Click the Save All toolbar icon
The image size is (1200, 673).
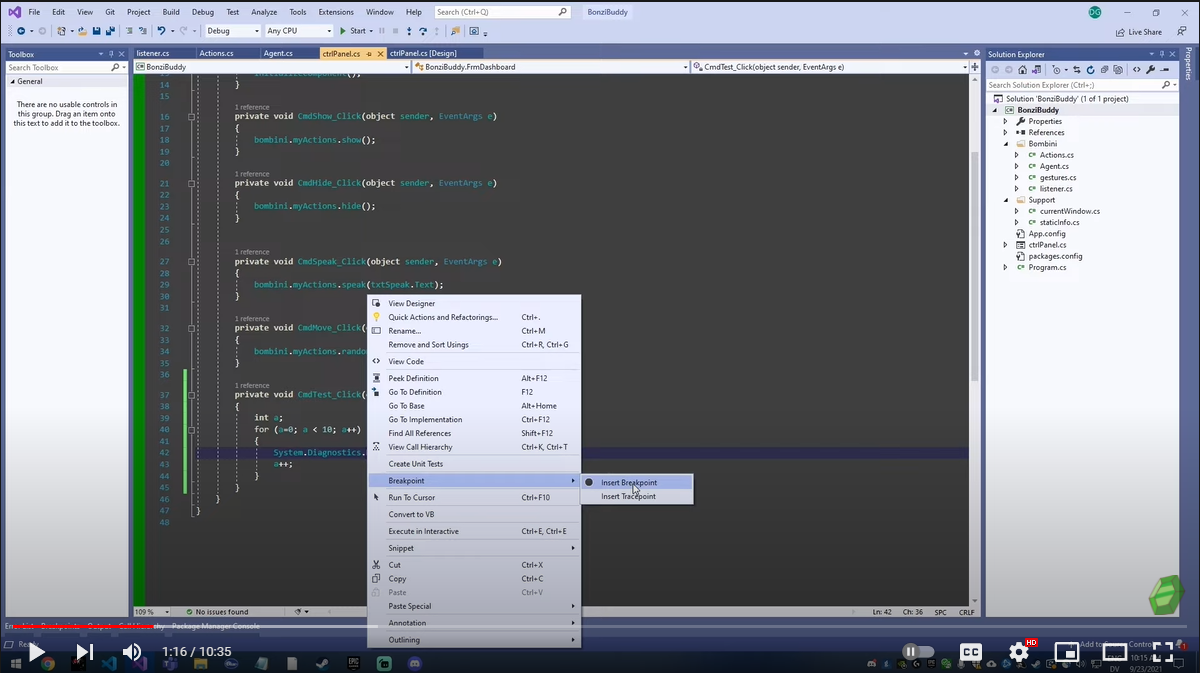(109, 31)
